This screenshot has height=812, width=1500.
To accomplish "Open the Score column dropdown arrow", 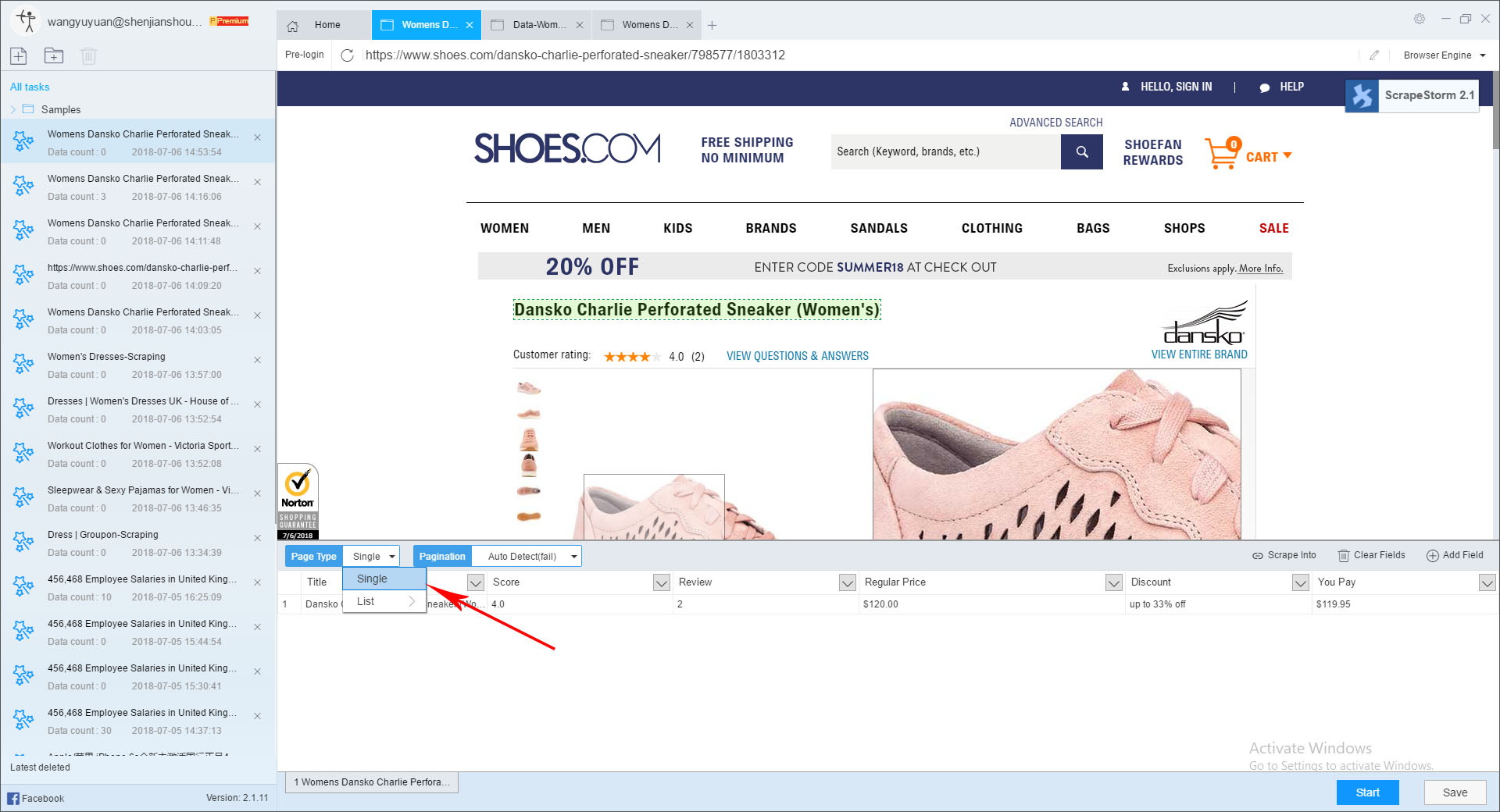I will tap(662, 582).
